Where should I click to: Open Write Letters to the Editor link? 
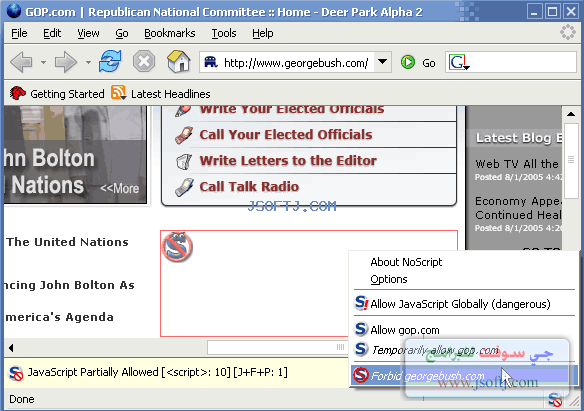[288, 160]
